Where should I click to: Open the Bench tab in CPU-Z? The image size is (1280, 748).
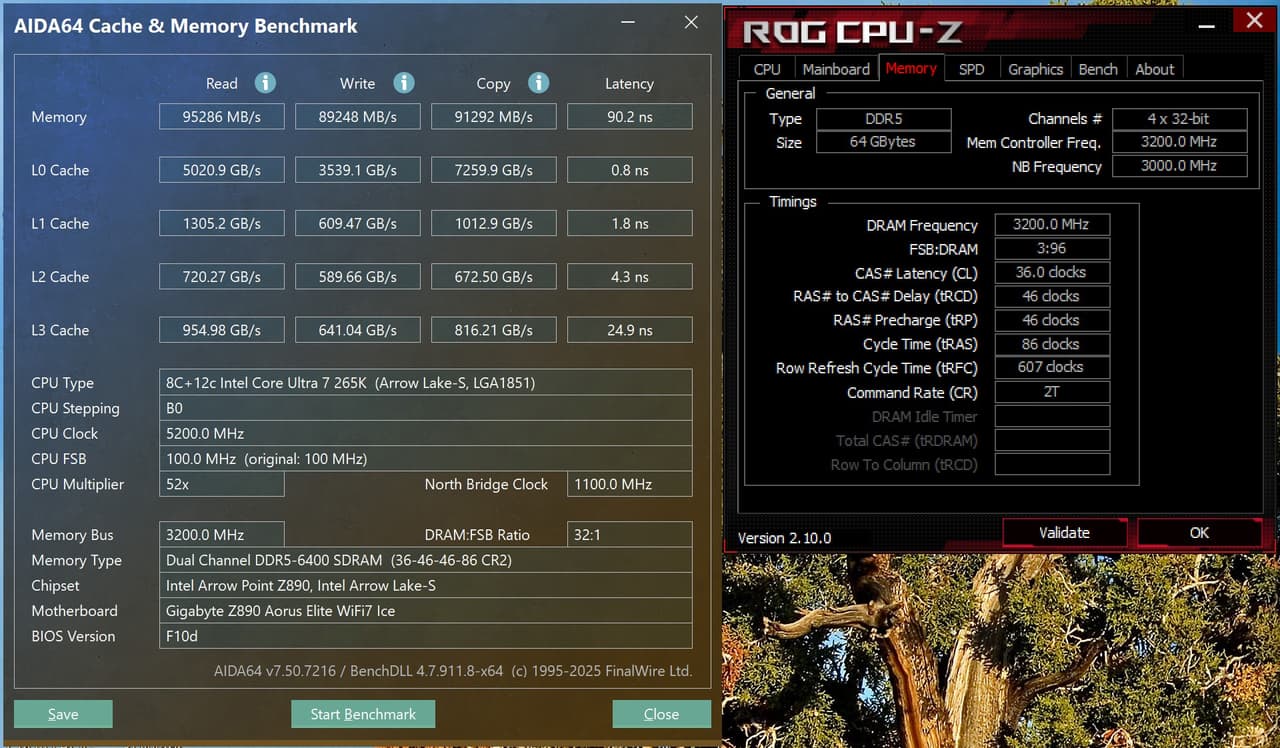(1098, 69)
